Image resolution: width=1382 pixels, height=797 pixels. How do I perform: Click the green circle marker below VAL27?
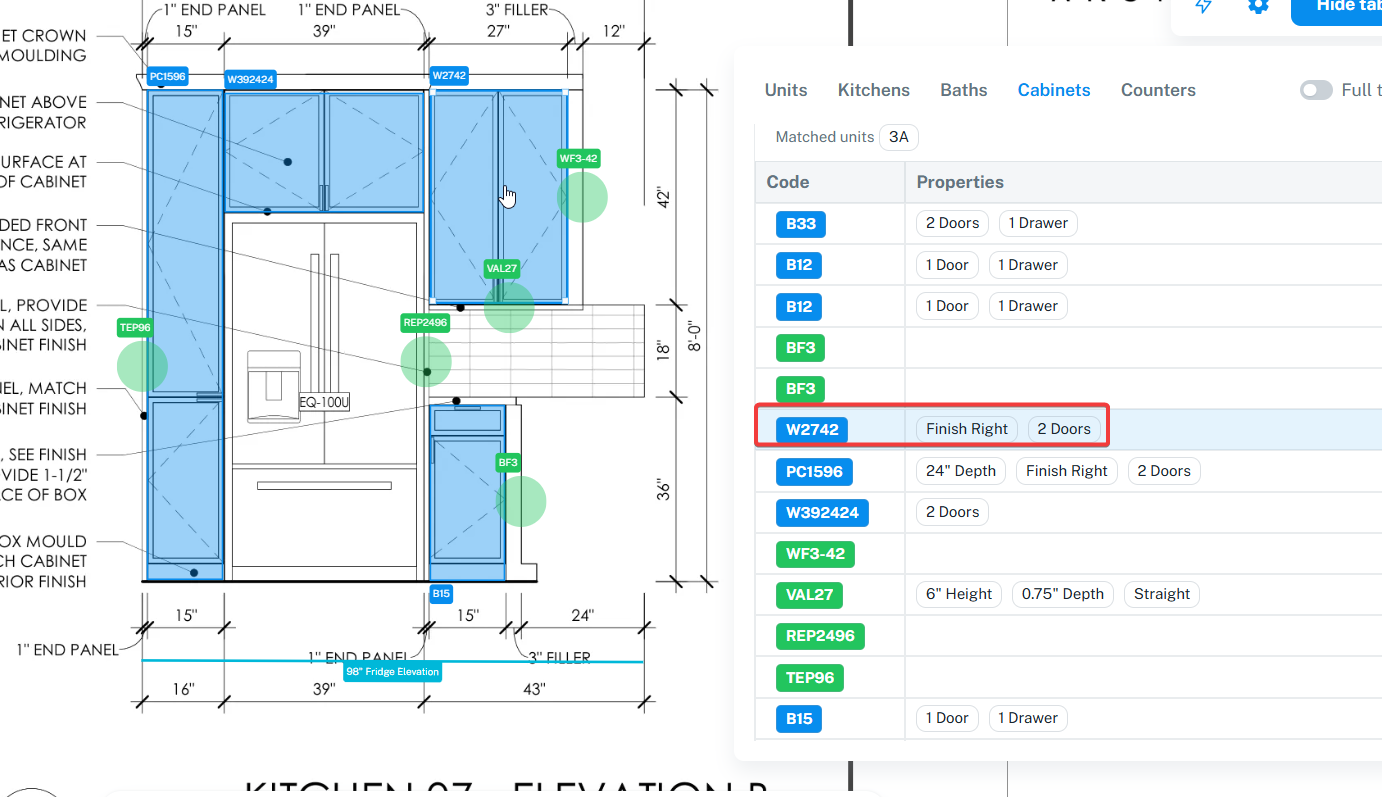click(509, 307)
